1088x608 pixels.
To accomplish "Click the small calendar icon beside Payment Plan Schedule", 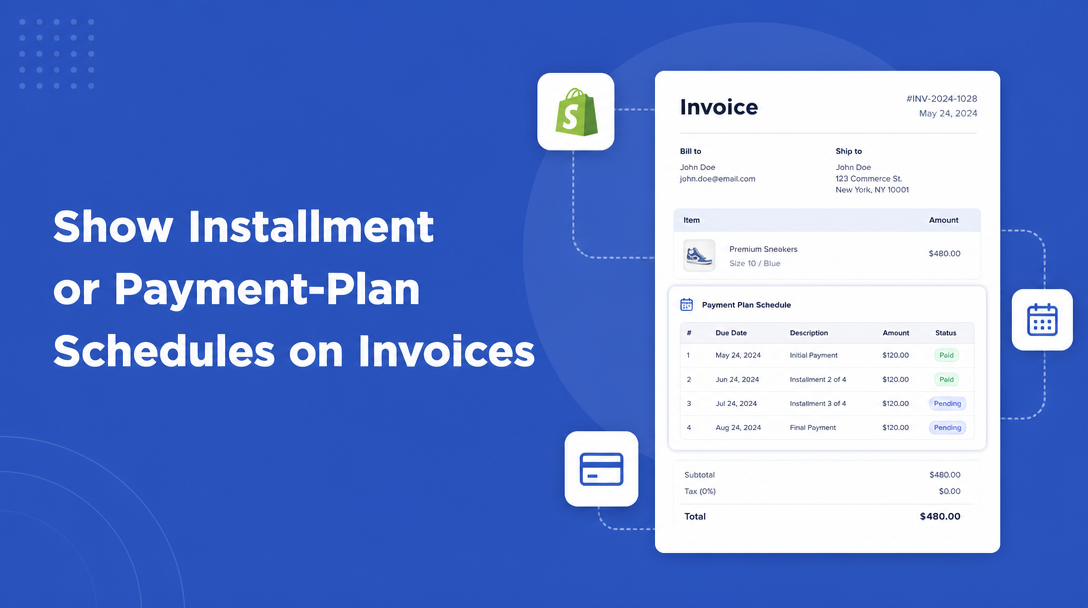I will [x=686, y=305].
